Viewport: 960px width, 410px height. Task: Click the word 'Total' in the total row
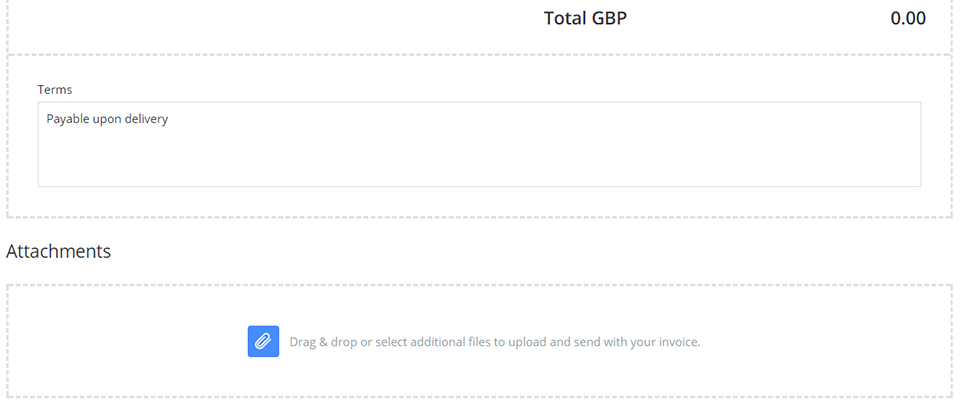[565, 18]
